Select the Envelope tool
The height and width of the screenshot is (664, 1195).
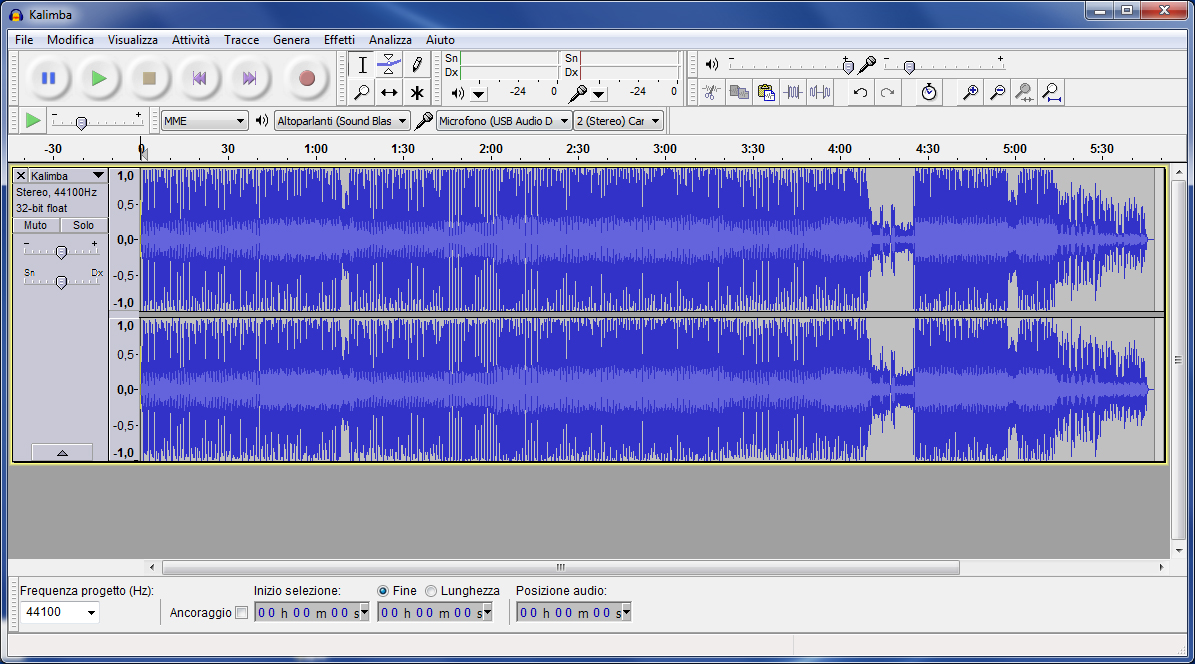pyautogui.click(x=389, y=65)
